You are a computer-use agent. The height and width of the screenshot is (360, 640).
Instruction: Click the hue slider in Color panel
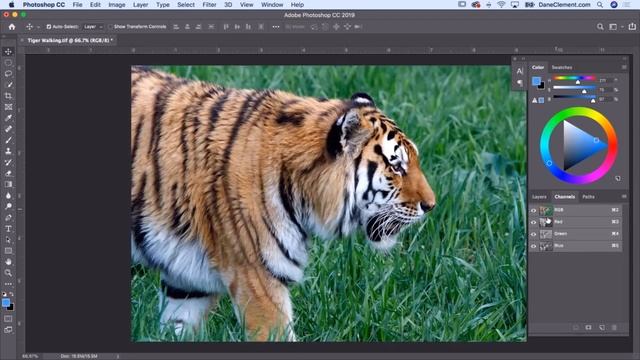(574, 78)
